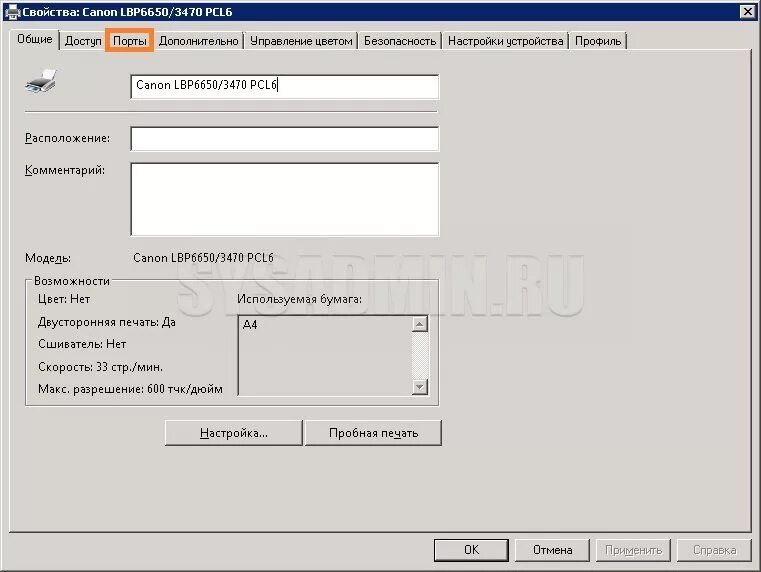Click the printer icon beside the name
The height and width of the screenshot is (572, 761).
(x=41, y=81)
